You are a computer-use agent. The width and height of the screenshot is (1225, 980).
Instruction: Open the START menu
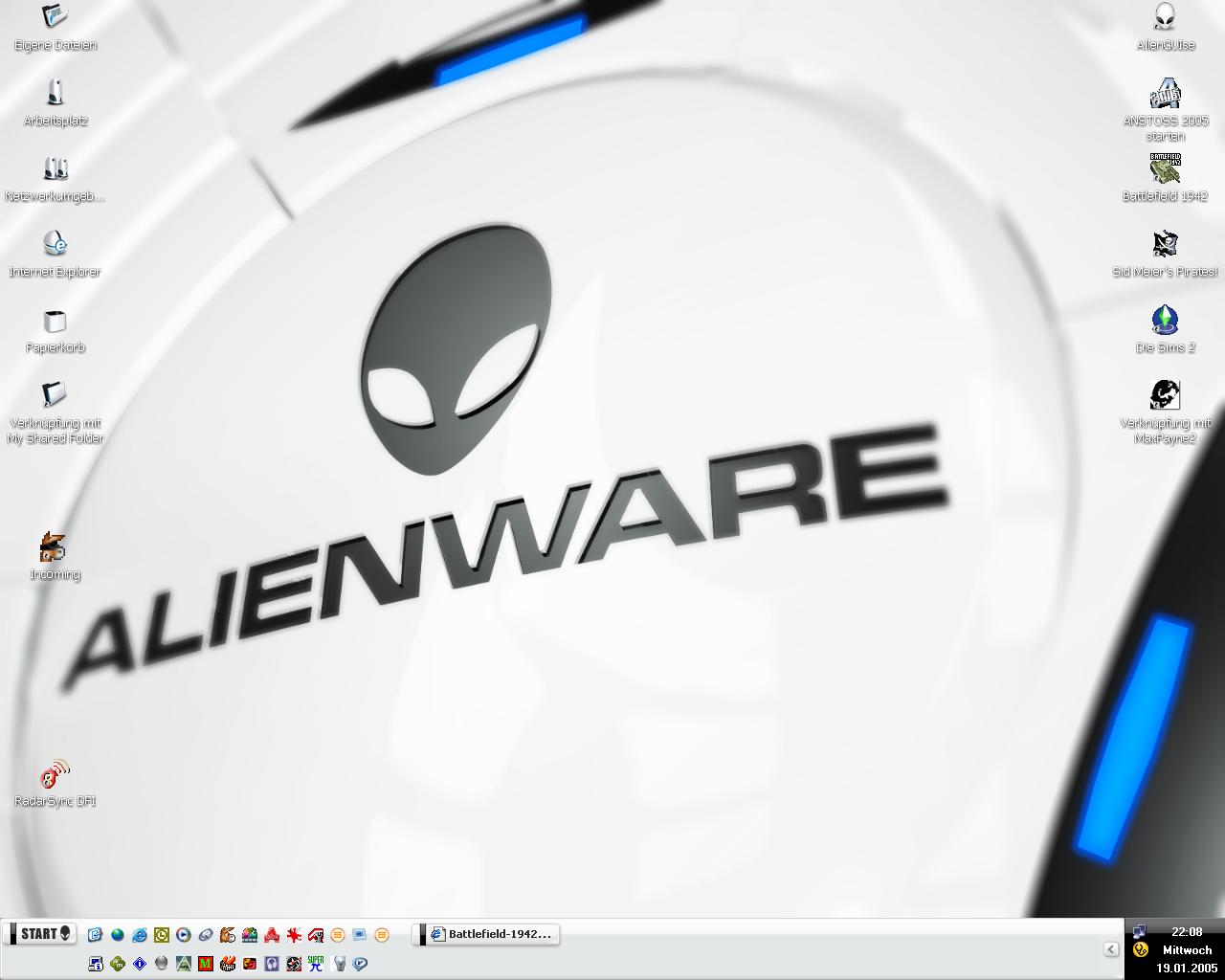click(40, 934)
